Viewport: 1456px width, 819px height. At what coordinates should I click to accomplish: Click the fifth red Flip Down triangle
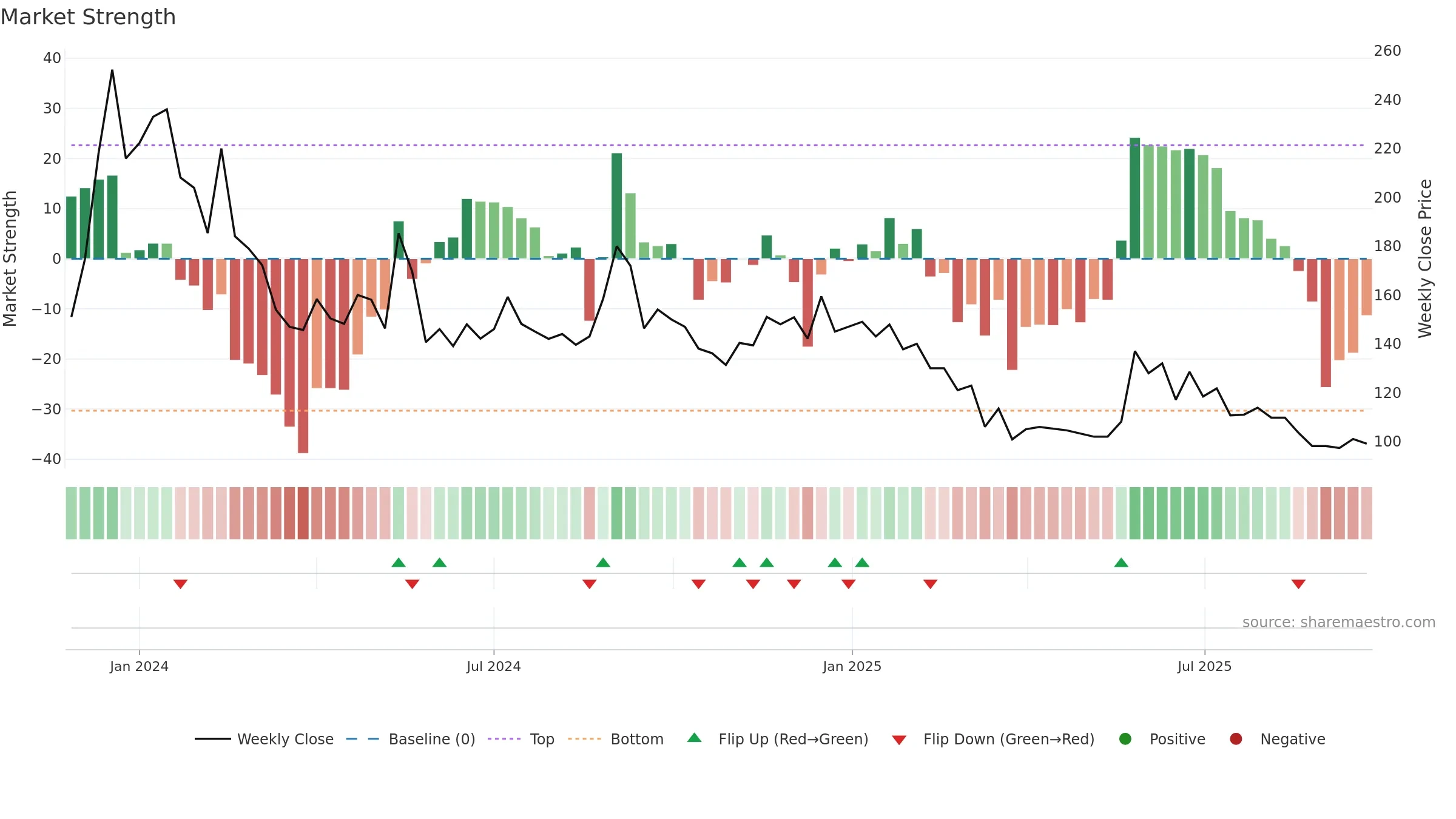click(x=753, y=584)
